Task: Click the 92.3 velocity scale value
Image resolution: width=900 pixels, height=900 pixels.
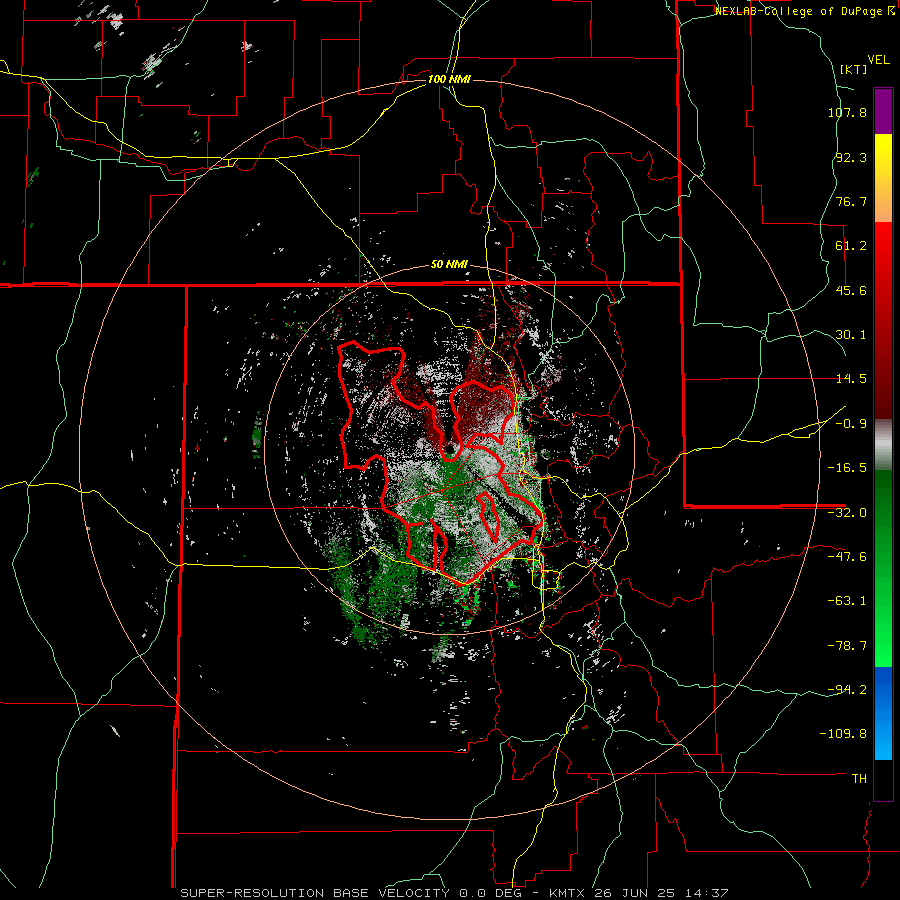Action: point(851,157)
